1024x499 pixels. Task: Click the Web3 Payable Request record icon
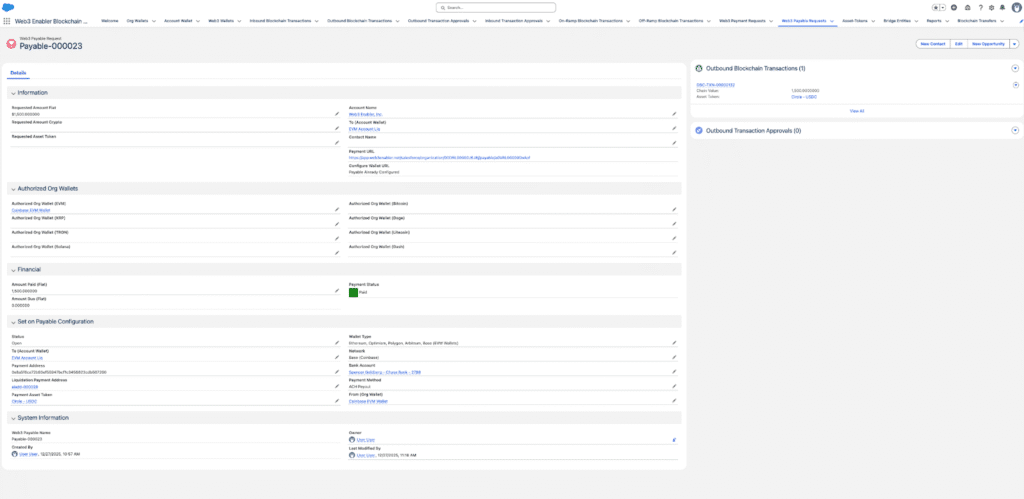[11, 44]
